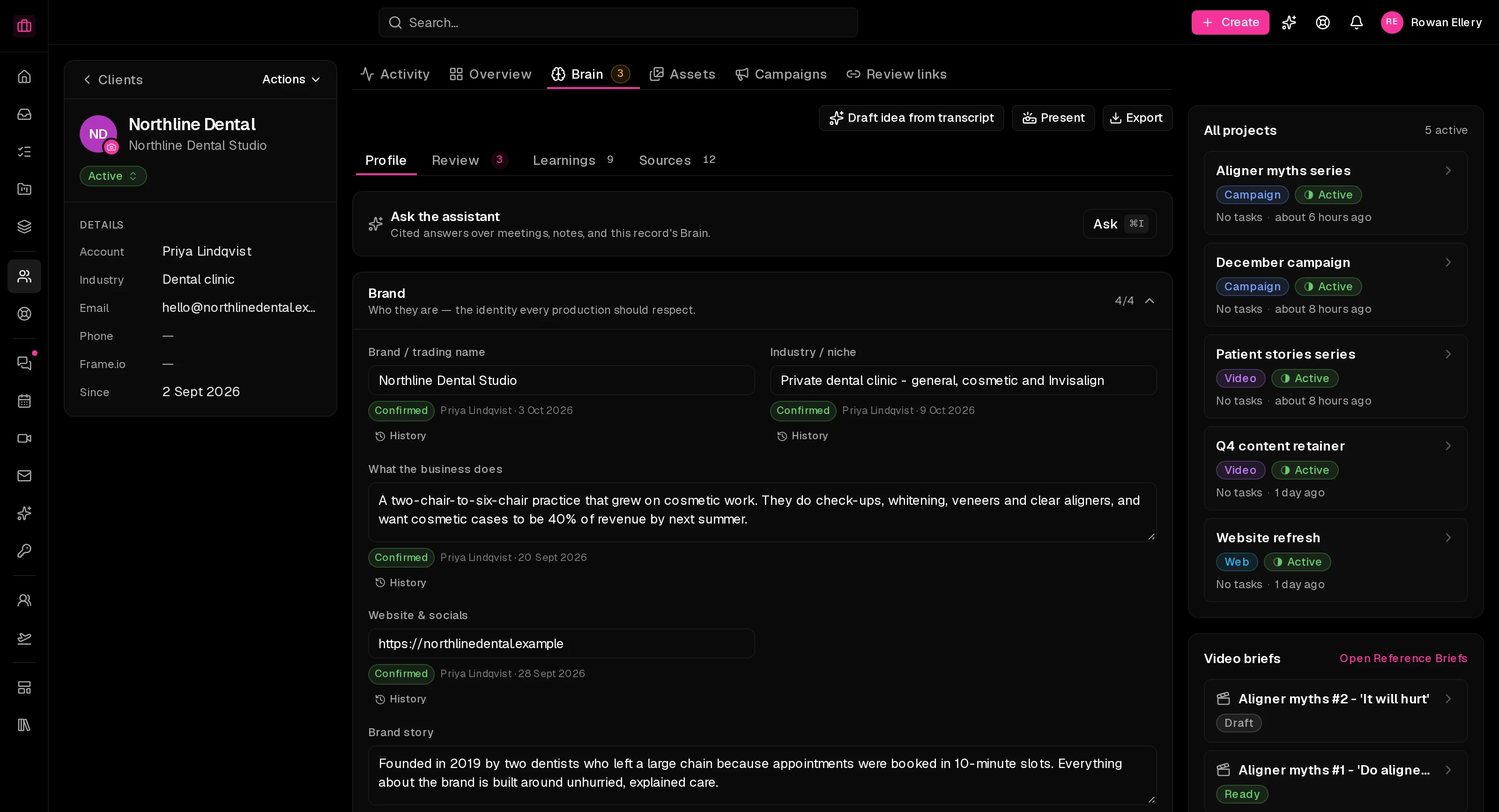Open the layout dashboard icon in sidebar
This screenshot has height=812, width=1499.
coord(24,687)
